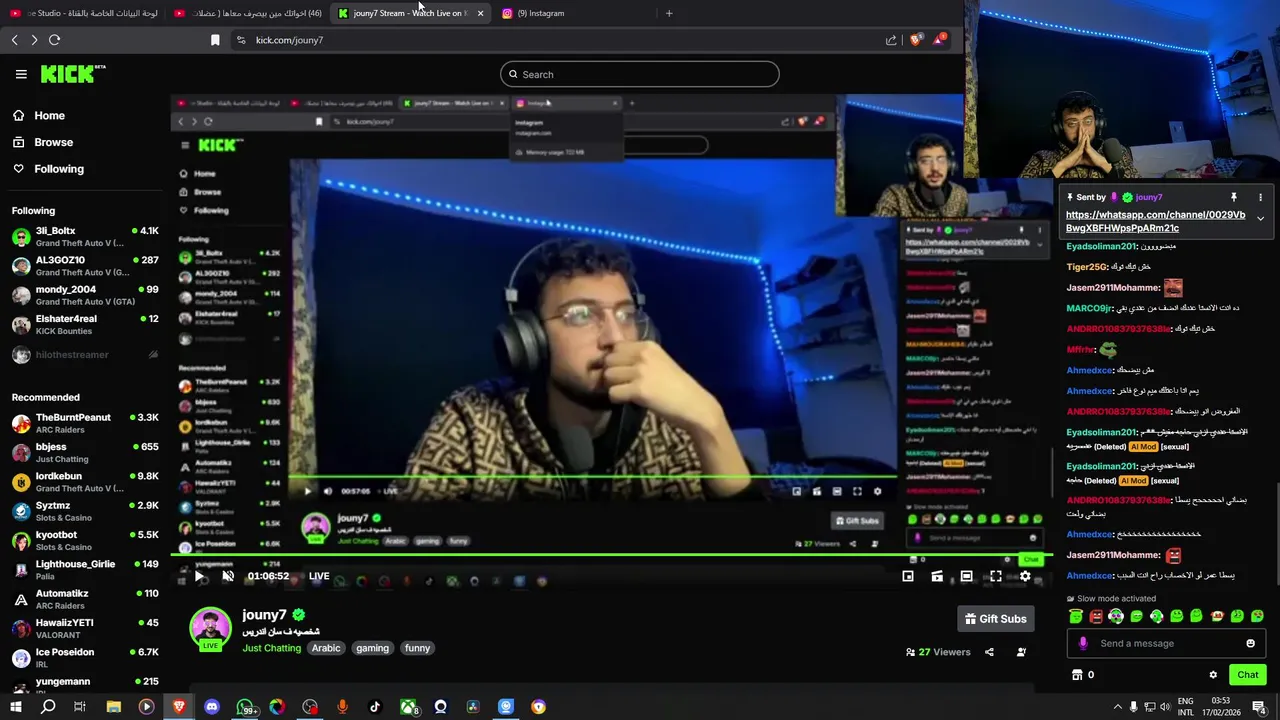Click the follow user icon beside share
This screenshot has width=1280, height=720.
click(x=1021, y=652)
